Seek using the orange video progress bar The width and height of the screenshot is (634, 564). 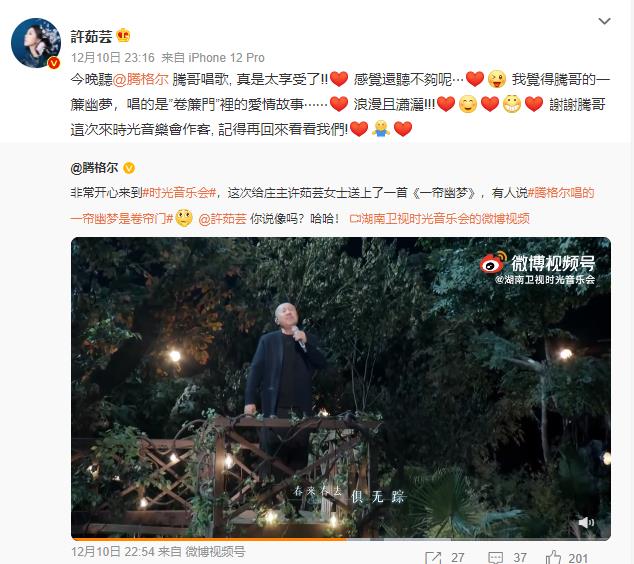click(x=341, y=539)
